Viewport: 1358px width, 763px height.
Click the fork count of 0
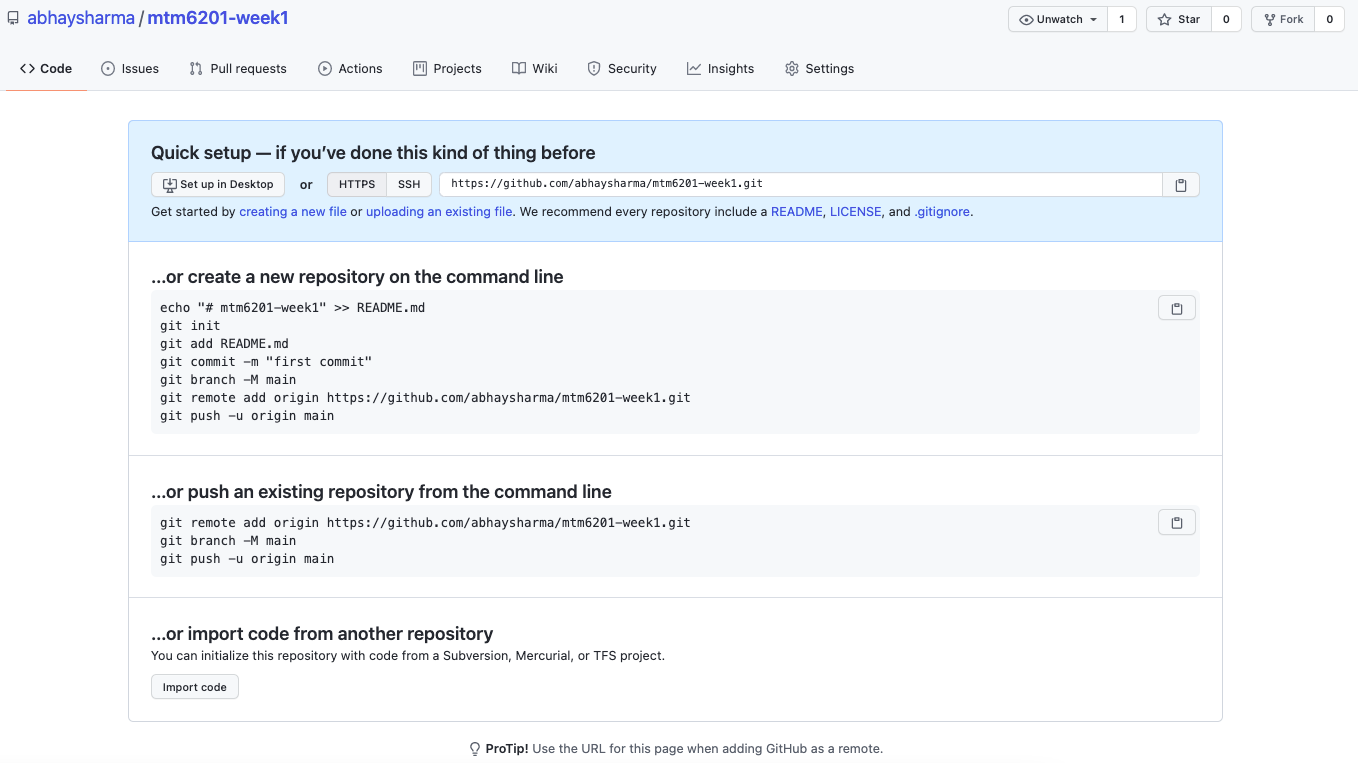point(1329,19)
